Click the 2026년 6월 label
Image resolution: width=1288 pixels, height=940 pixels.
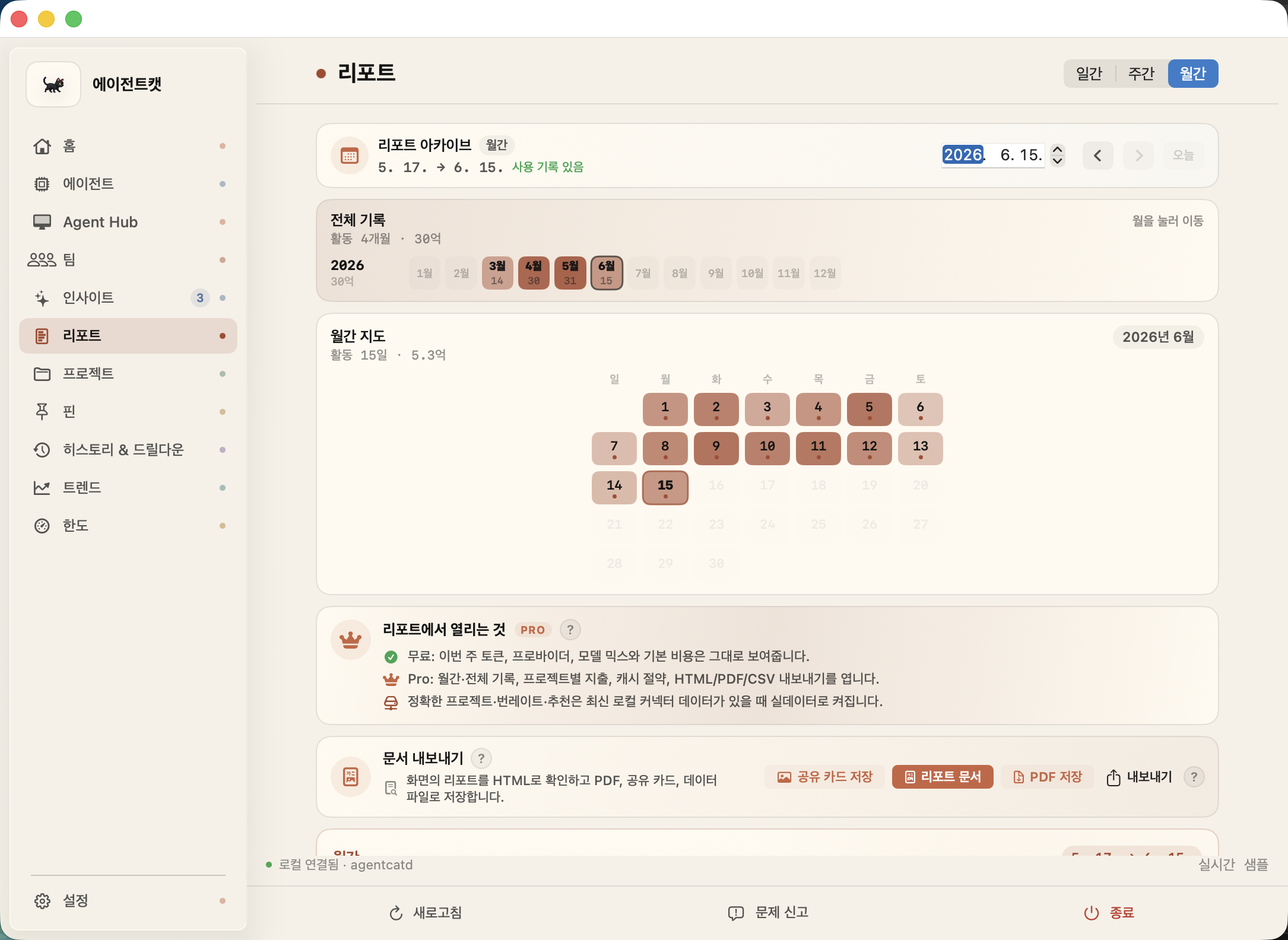pos(1158,337)
